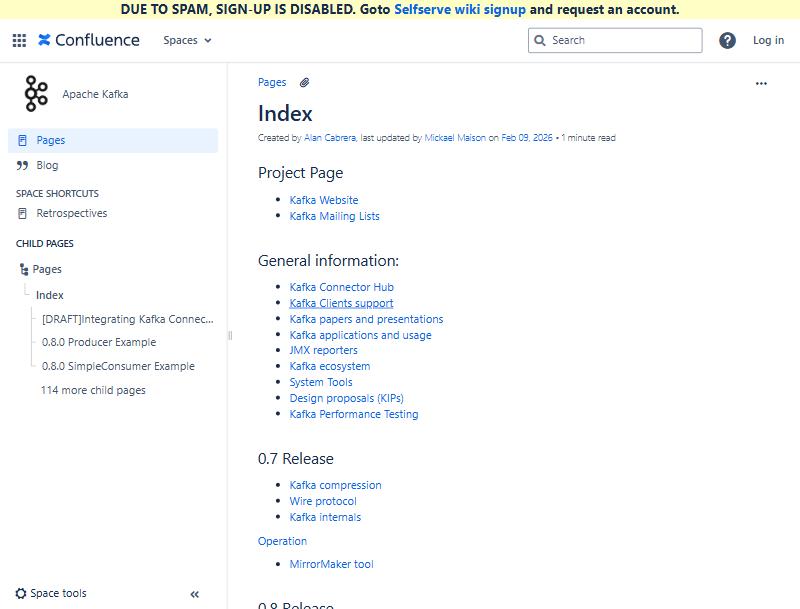Open Blog in the sidebar
Image resolution: width=800 pixels, height=609 pixels.
47,165
